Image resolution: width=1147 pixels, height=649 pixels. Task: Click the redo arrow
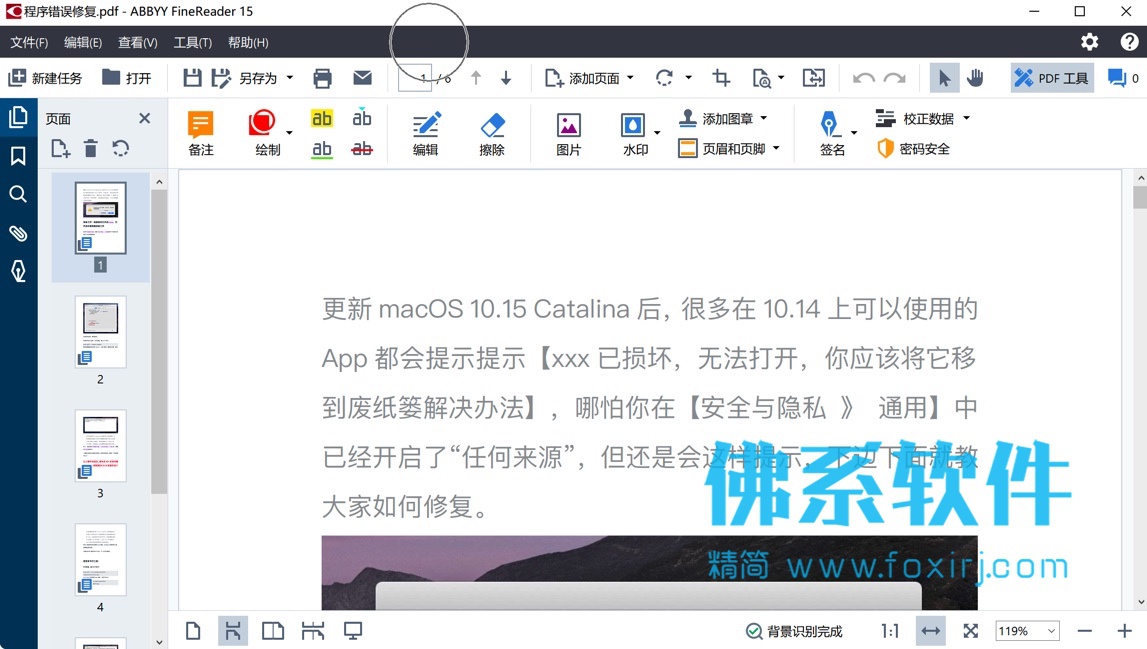click(895, 78)
